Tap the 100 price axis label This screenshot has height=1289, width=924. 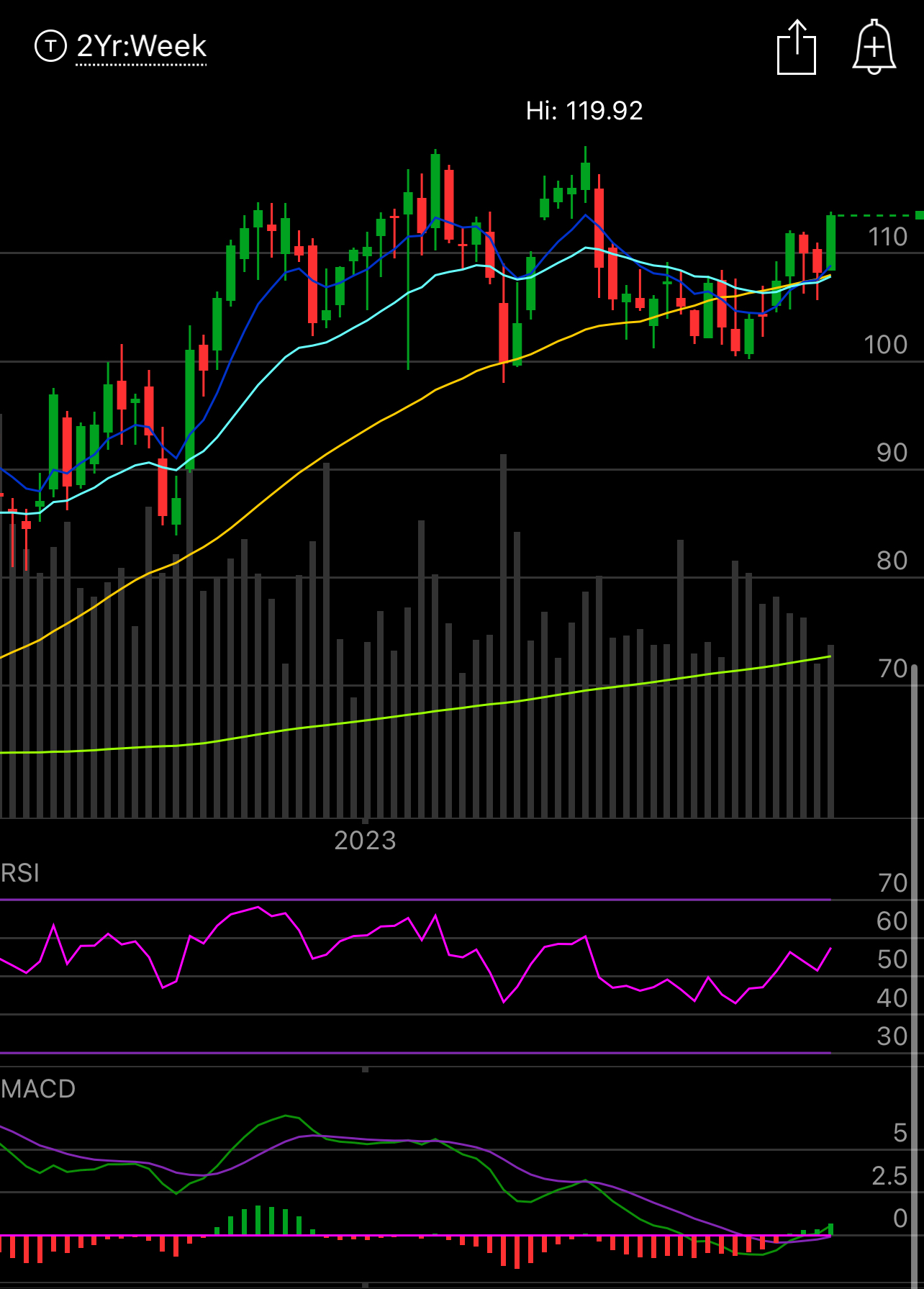coord(886,345)
